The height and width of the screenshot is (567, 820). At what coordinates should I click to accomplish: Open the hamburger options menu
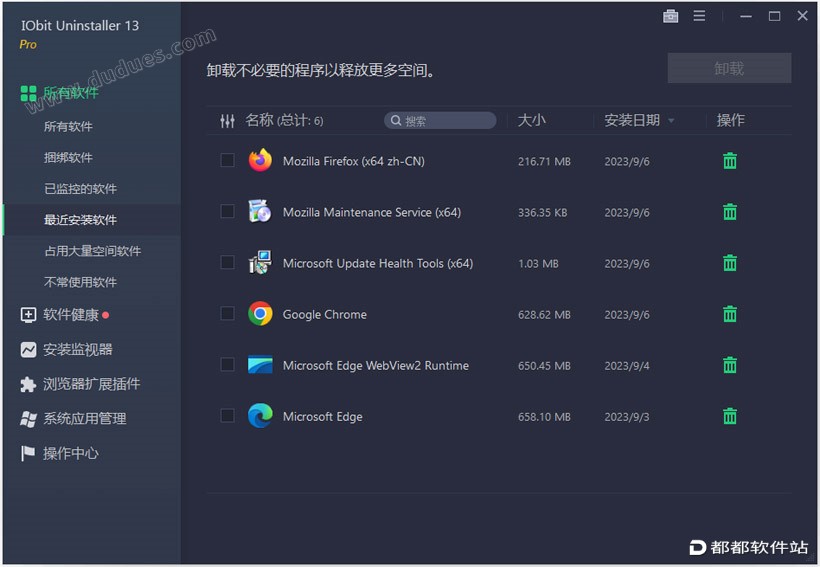(699, 16)
